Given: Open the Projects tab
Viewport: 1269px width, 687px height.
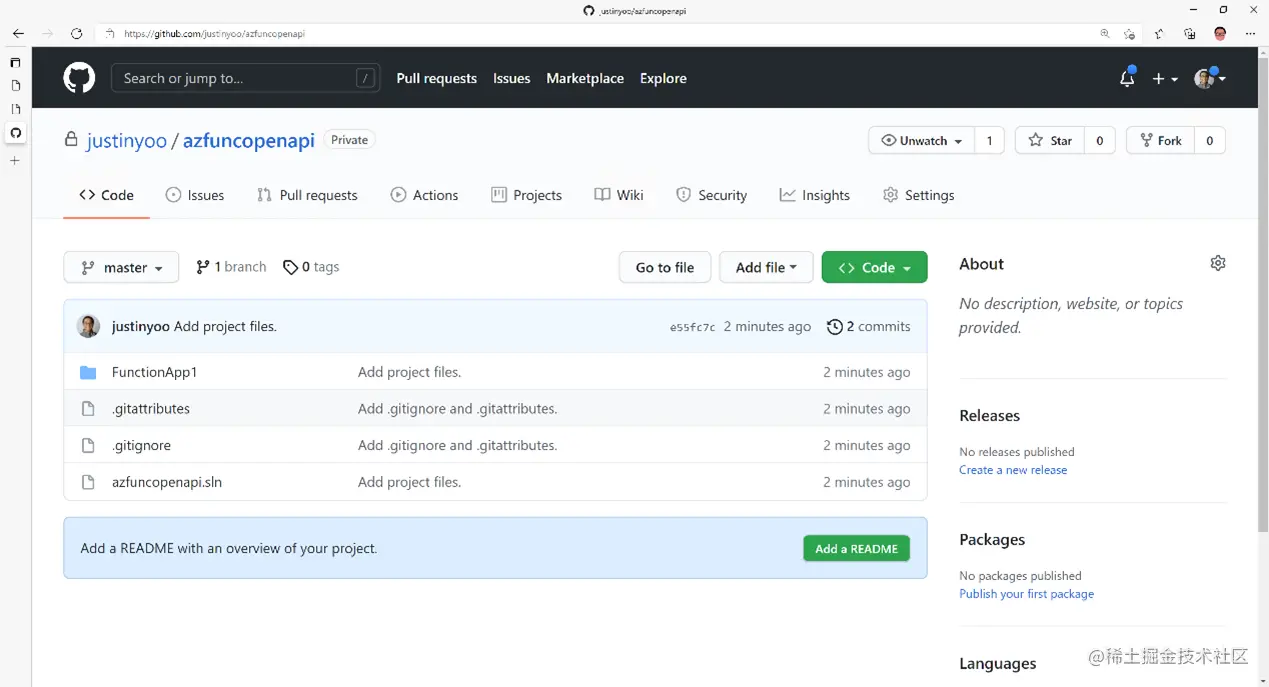Looking at the screenshot, I should click(527, 195).
